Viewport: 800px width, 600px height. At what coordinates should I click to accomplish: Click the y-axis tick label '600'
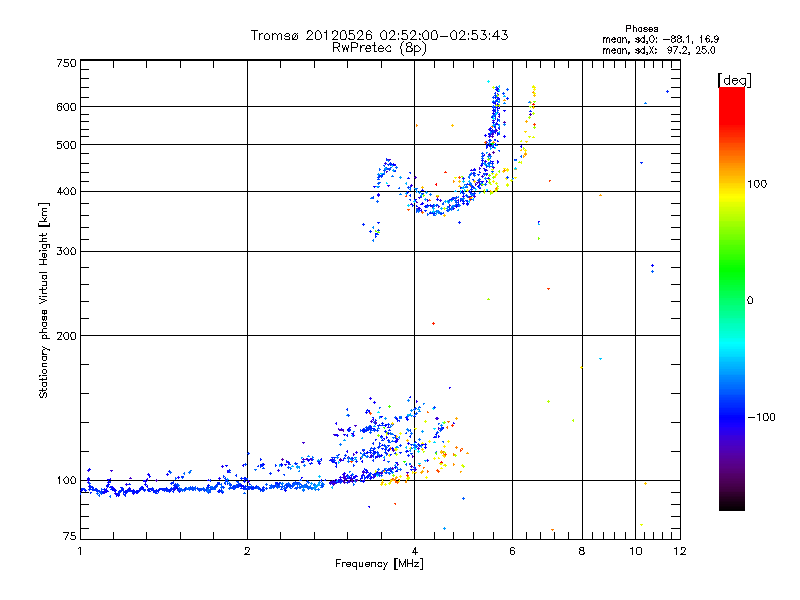click(66, 107)
